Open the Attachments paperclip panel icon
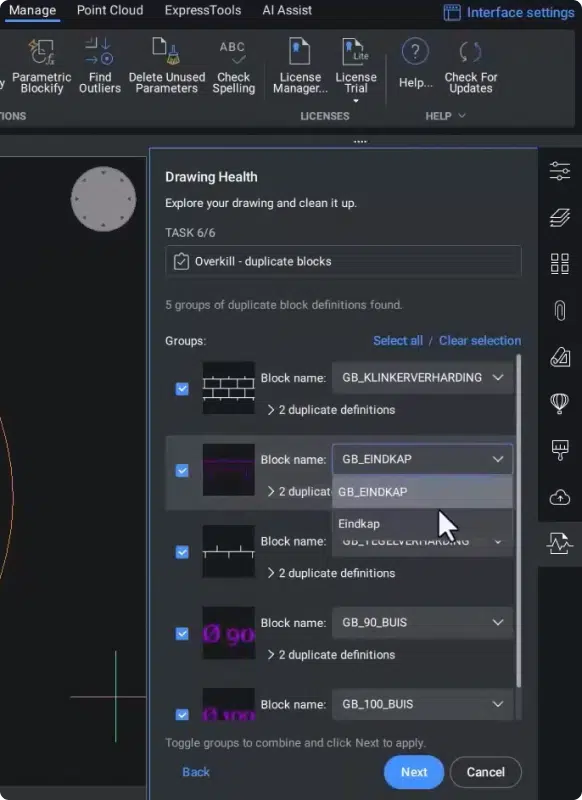The image size is (582, 800). [560, 310]
